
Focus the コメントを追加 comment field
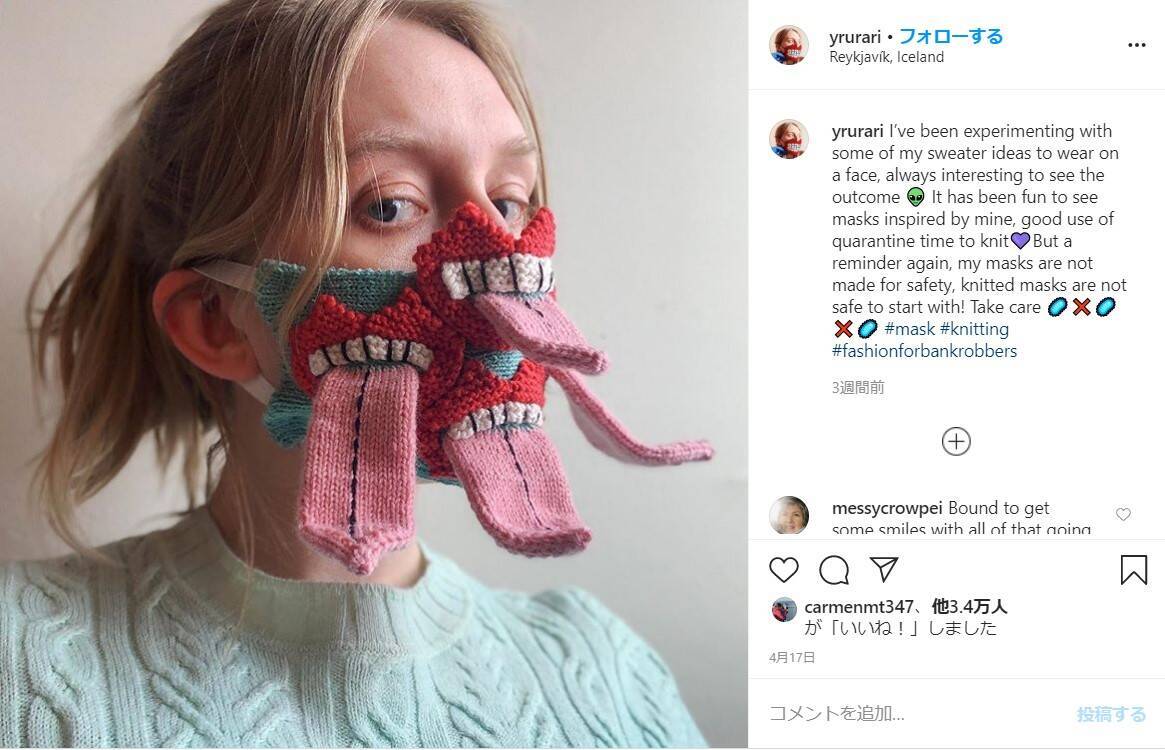point(900,714)
